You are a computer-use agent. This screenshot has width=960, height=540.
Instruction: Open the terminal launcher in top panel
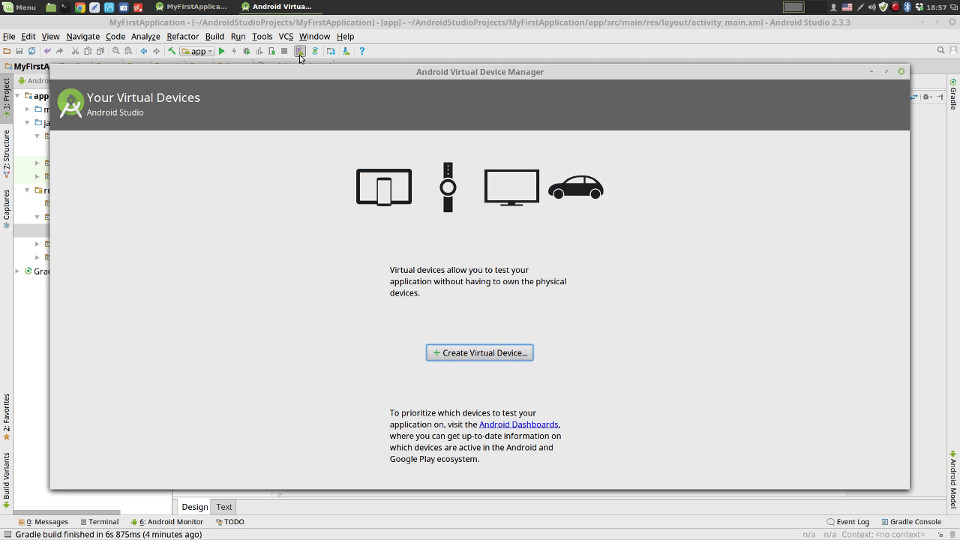(65, 7)
